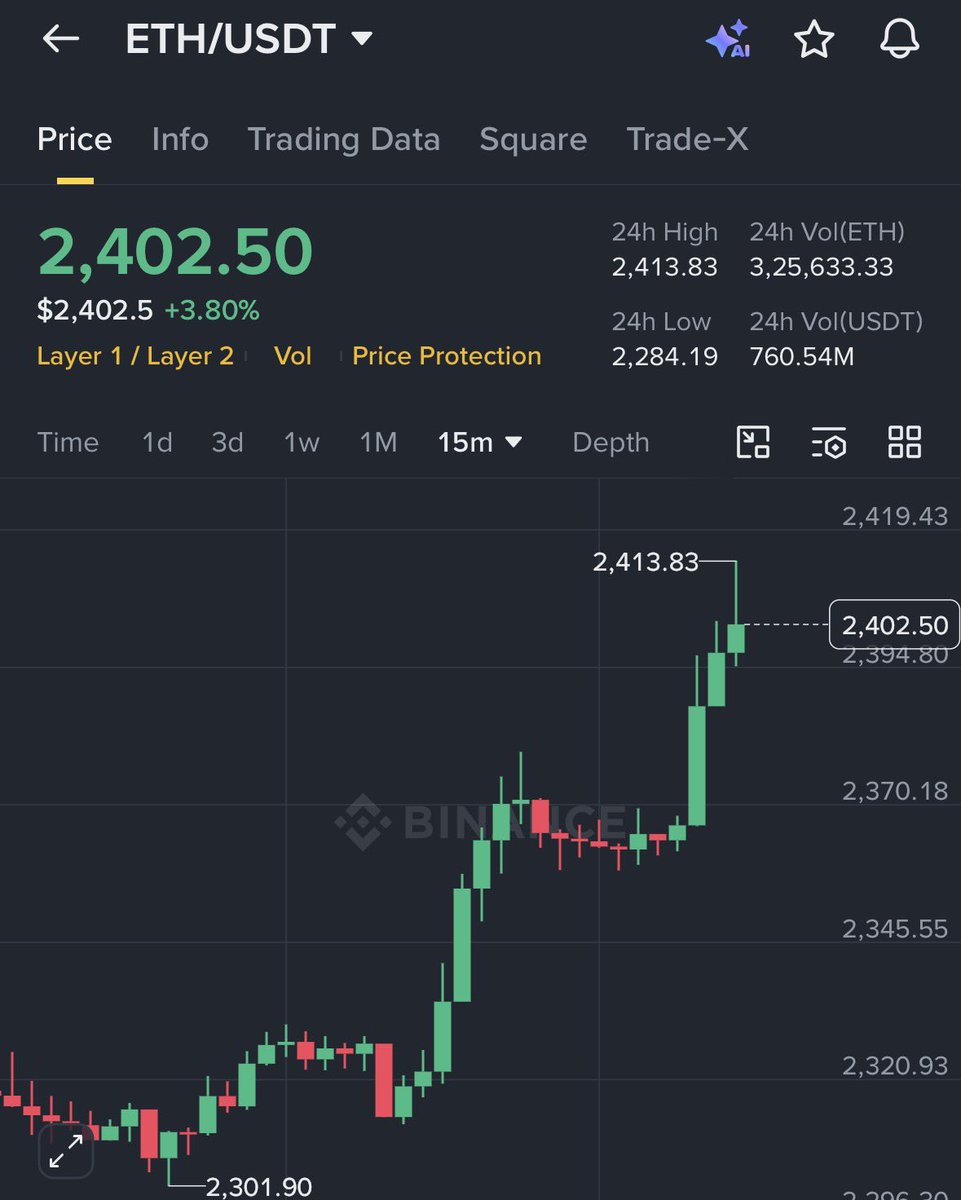
Task: Open chart indicator settings icon
Action: tap(829, 442)
